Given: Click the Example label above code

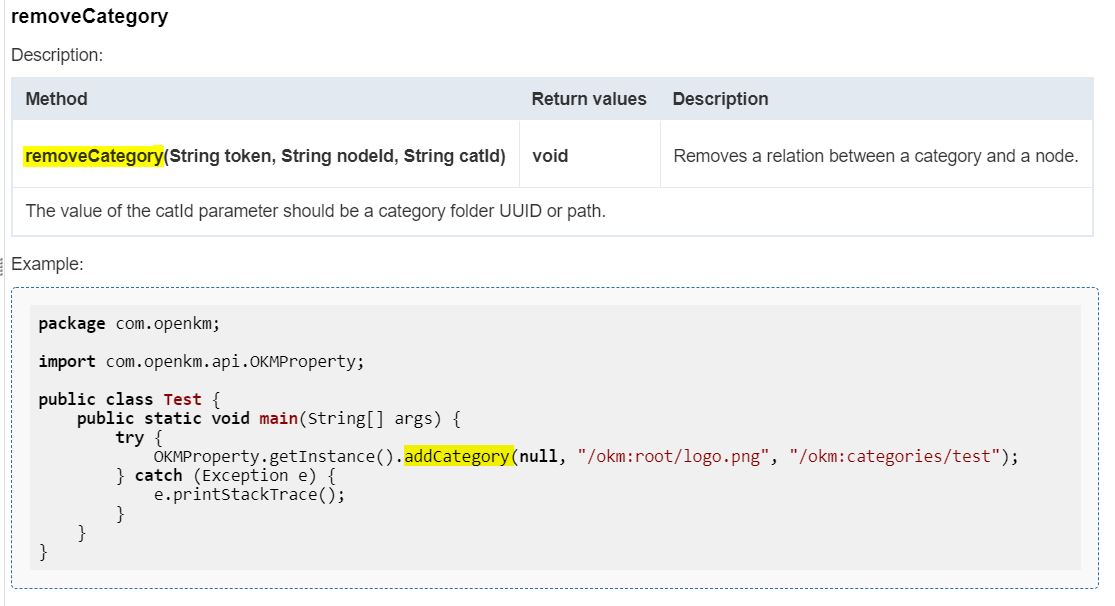Looking at the screenshot, I should pyautogui.click(x=47, y=264).
